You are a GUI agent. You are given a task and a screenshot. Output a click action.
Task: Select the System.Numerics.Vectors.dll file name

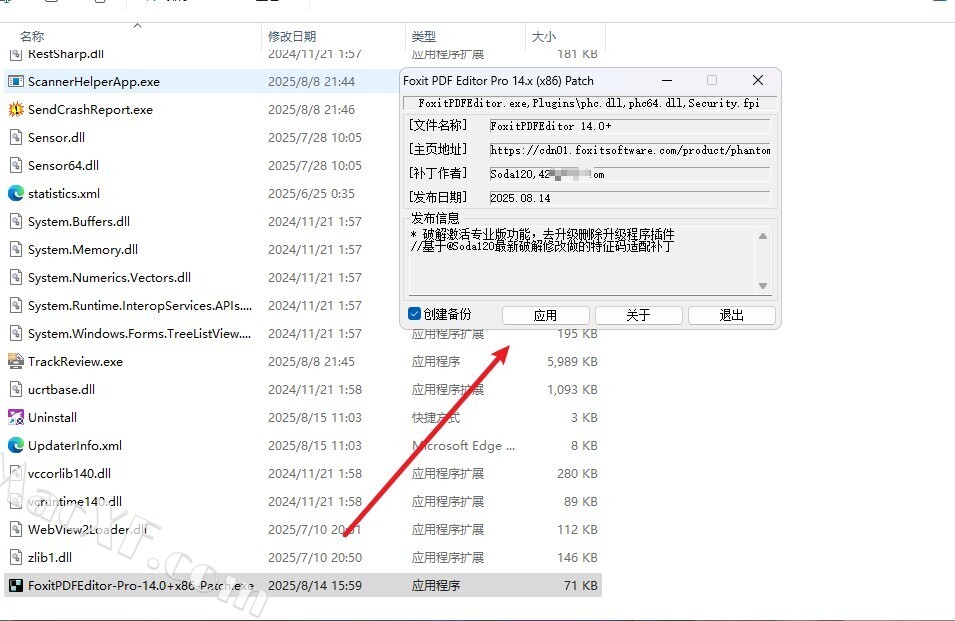click(x=110, y=278)
